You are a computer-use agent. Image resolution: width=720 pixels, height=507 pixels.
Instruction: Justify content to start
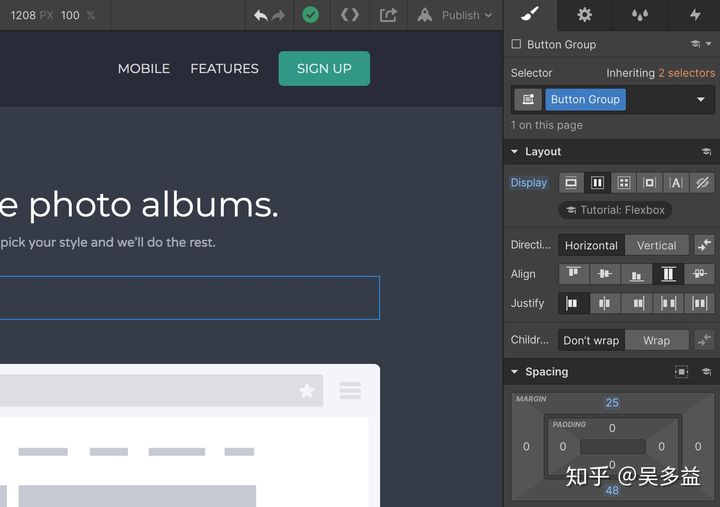[573, 303]
